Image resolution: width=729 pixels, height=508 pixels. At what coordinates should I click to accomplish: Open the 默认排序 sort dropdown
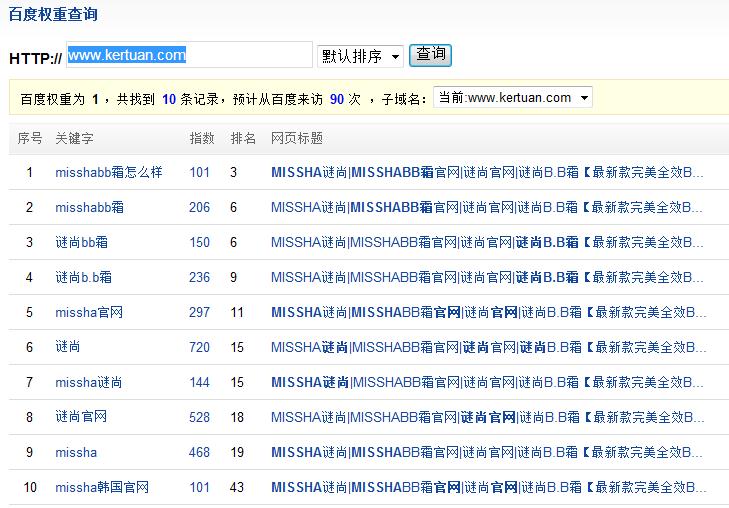point(360,56)
